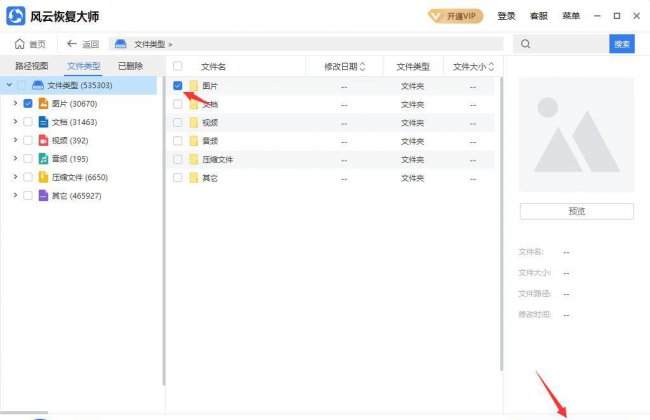Viewport: 650px width, 420px height.
Task: Open 客服 customer service
Action: tap(538, 16)
